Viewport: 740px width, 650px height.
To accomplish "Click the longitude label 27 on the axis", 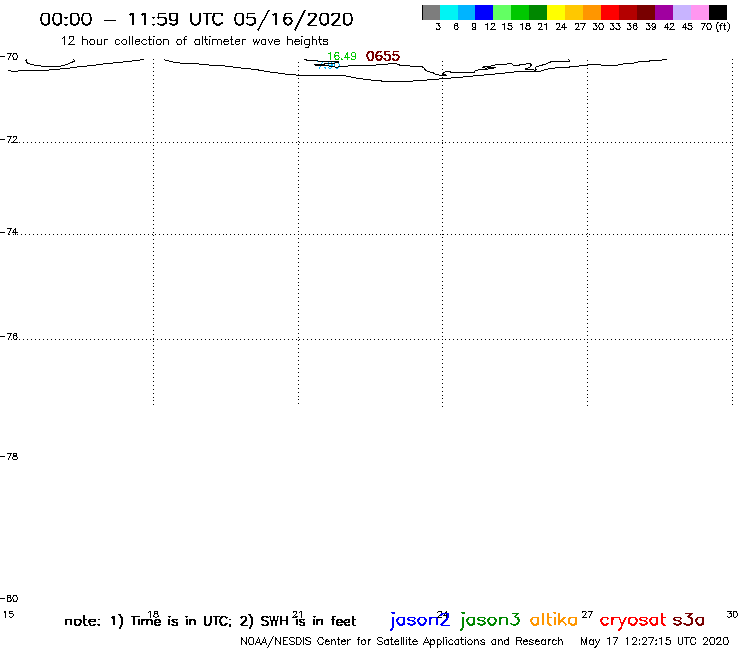I will pos(587,615).
